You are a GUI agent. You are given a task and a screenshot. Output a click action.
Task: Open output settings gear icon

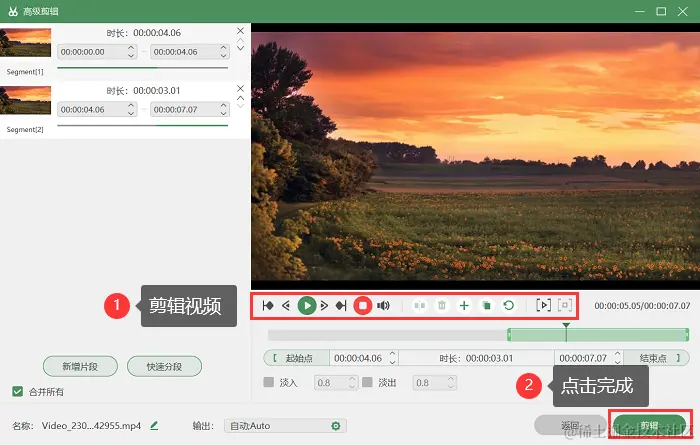tap(336, 426)
